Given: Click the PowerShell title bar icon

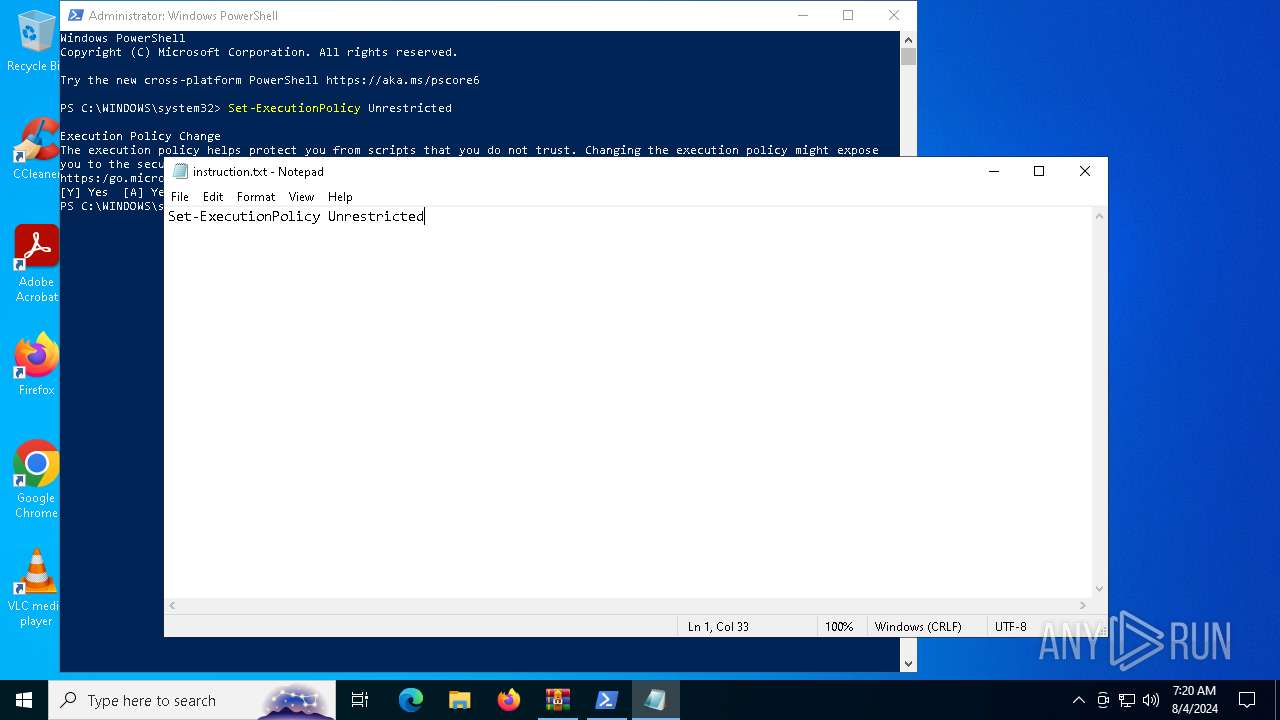Looking at the screenshot, I should (75, 15).
